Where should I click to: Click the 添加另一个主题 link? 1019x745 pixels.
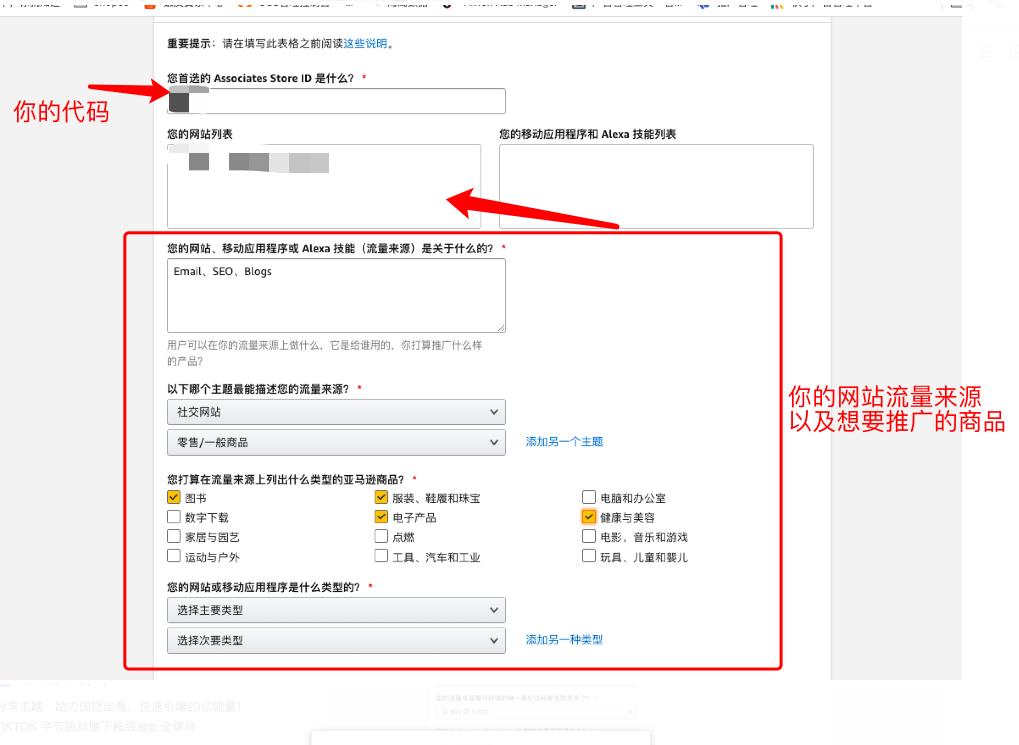pos(564,442)
